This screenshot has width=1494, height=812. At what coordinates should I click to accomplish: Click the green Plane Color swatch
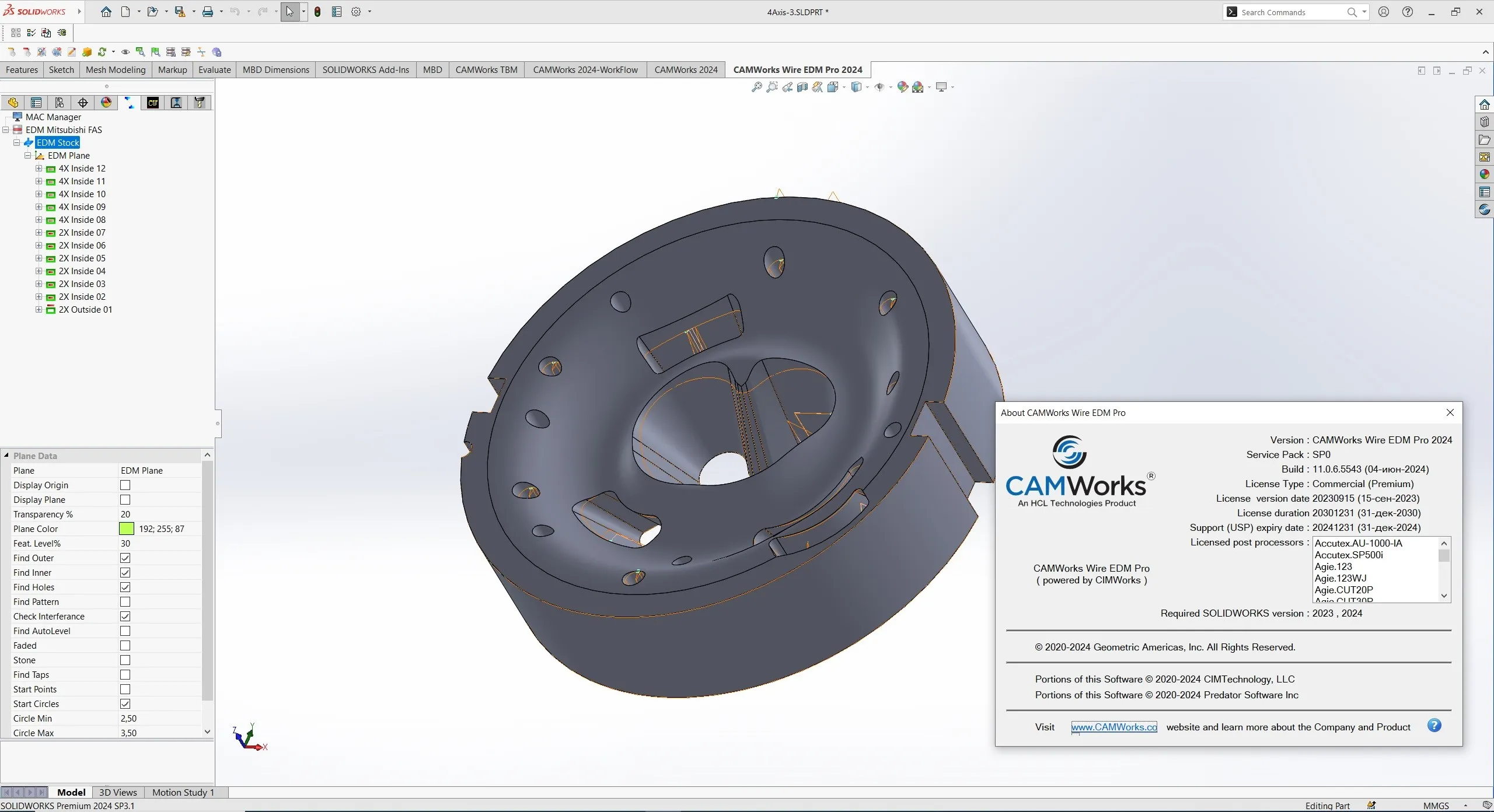point(127,529)
